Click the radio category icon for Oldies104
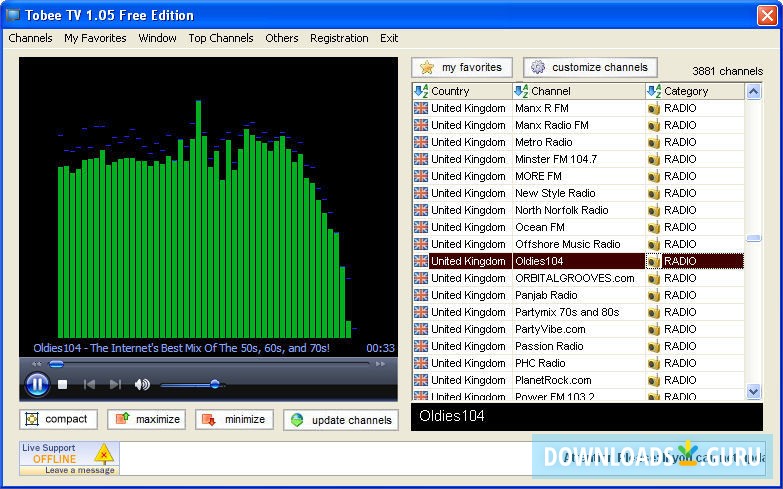Screen dimensions: 783x489 pos(654,261)
